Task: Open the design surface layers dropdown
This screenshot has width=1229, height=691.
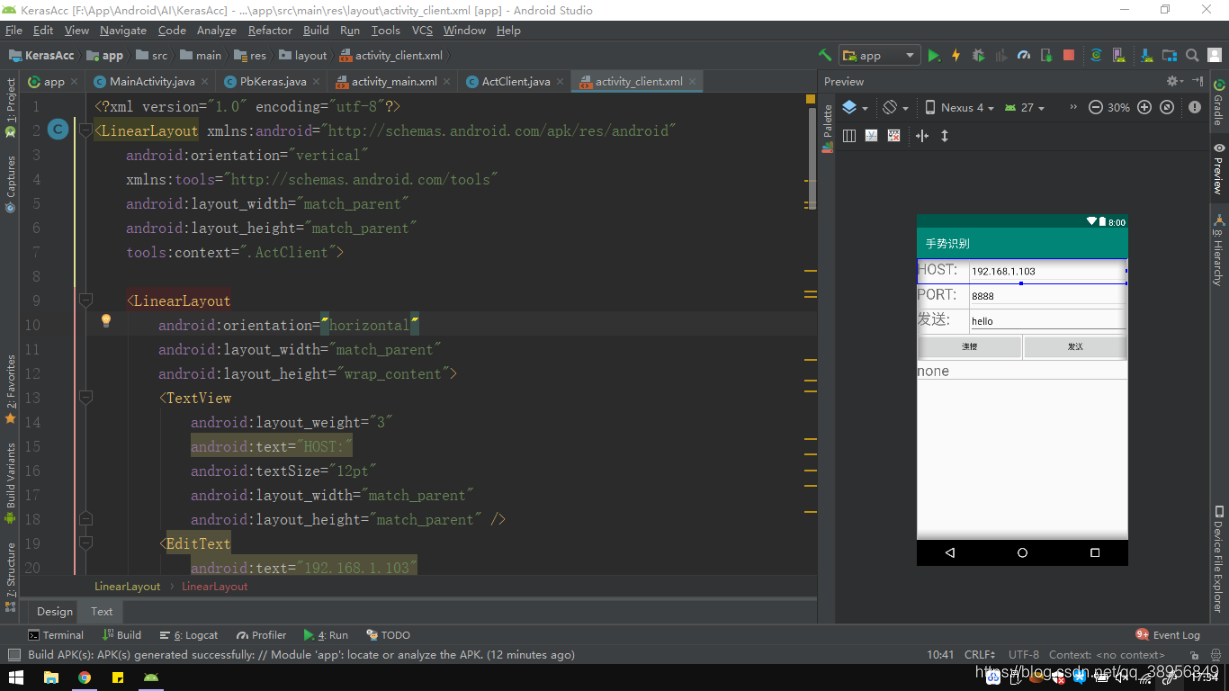Action: [855, 107]
